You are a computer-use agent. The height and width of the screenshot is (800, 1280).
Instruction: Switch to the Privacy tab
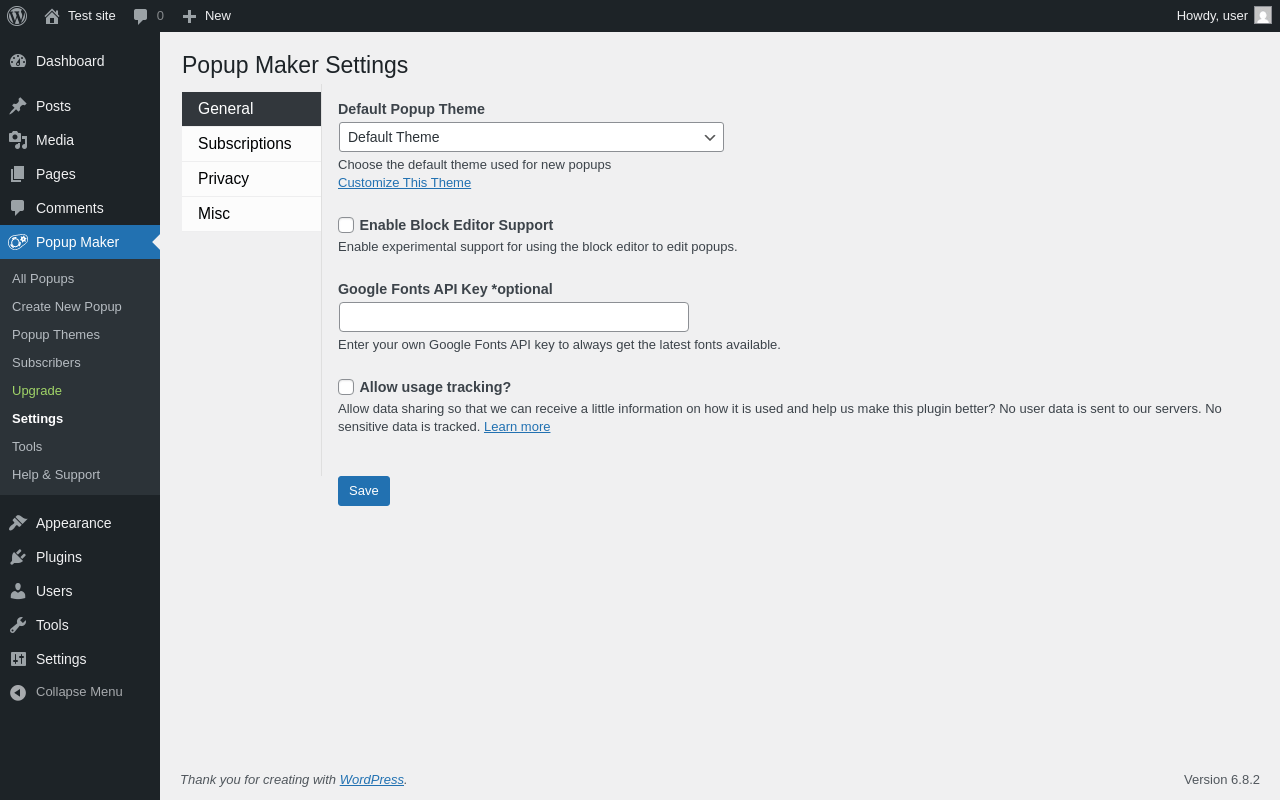pyautogui.click(x=251, y=179)
